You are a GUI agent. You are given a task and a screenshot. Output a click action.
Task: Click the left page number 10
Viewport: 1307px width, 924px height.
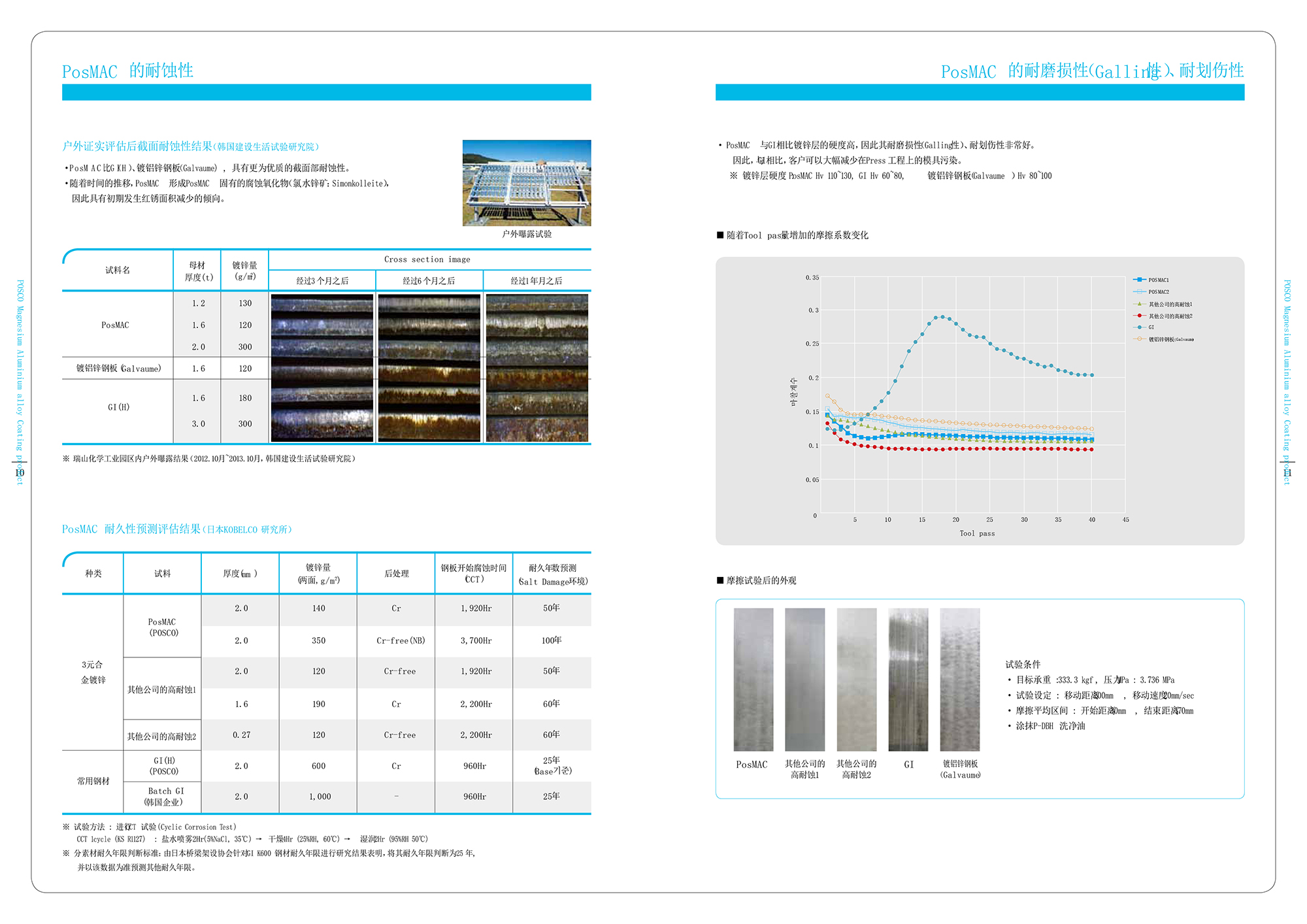[20, 472]
